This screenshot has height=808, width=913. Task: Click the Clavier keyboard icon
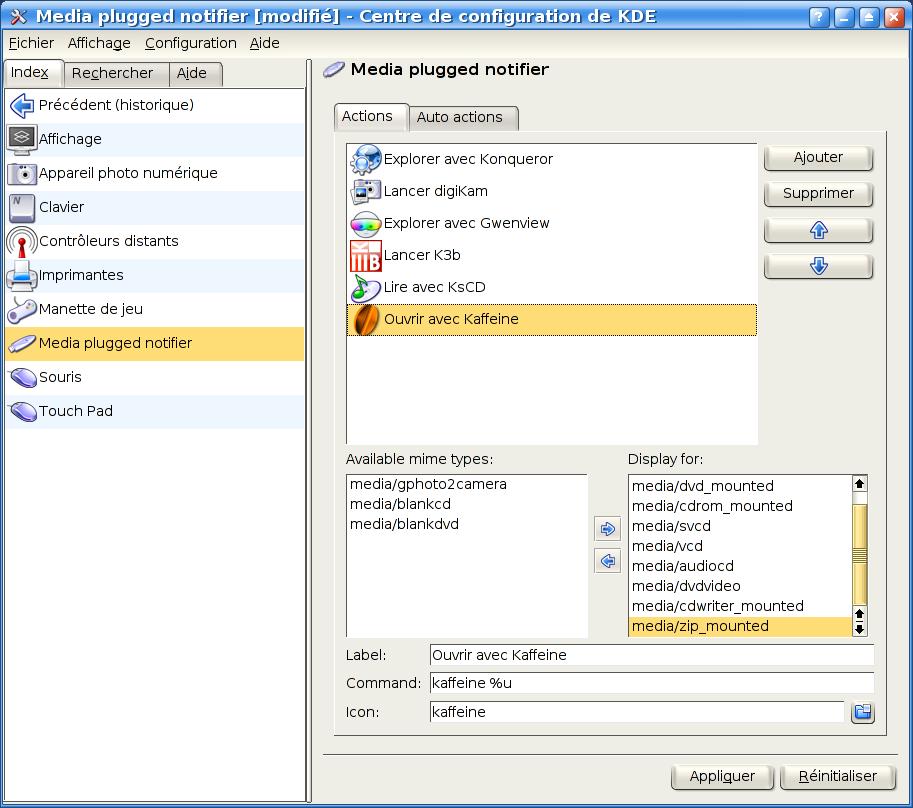coord(22,208)
